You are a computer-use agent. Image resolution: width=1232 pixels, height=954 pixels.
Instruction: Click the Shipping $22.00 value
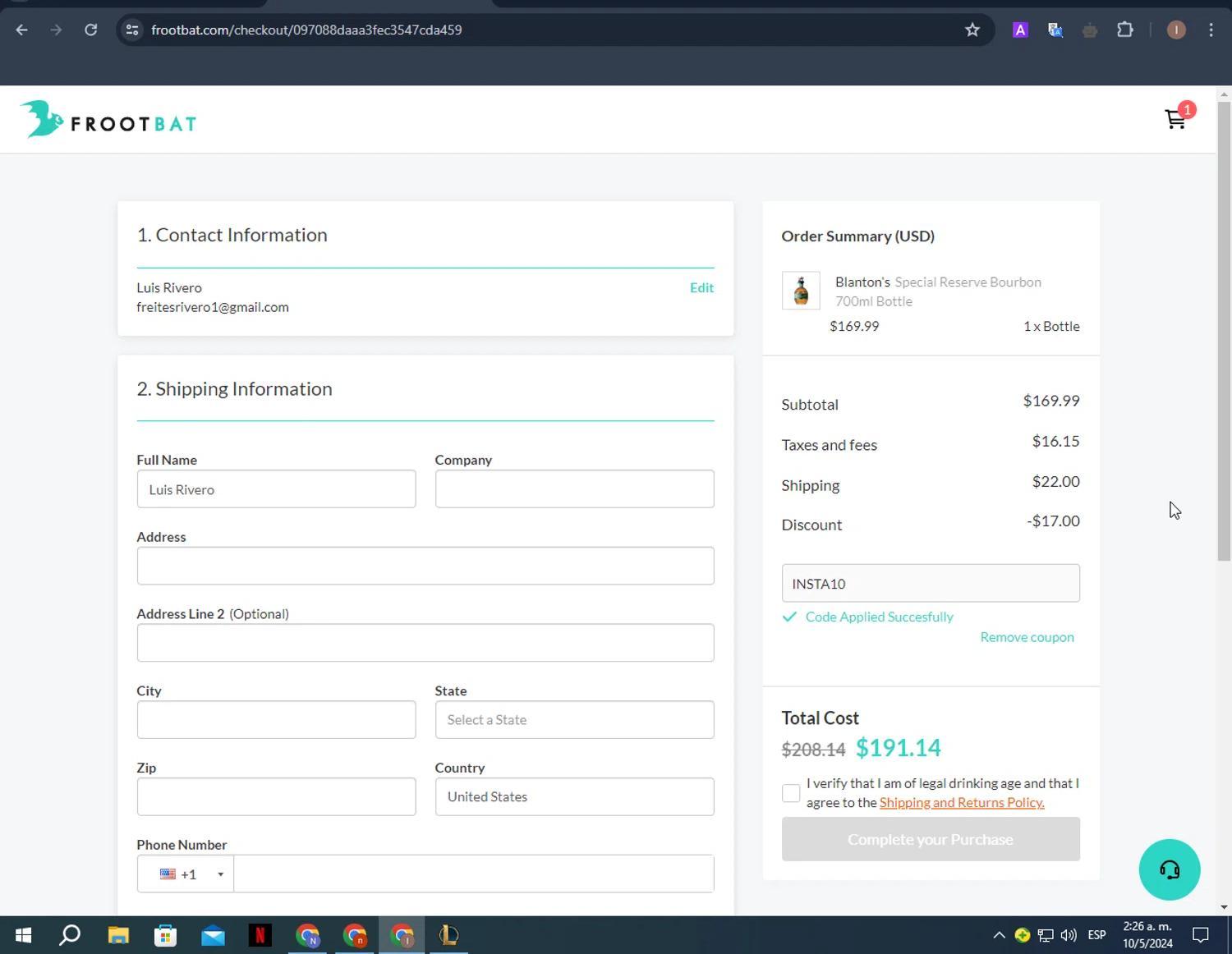point(1055,481)
